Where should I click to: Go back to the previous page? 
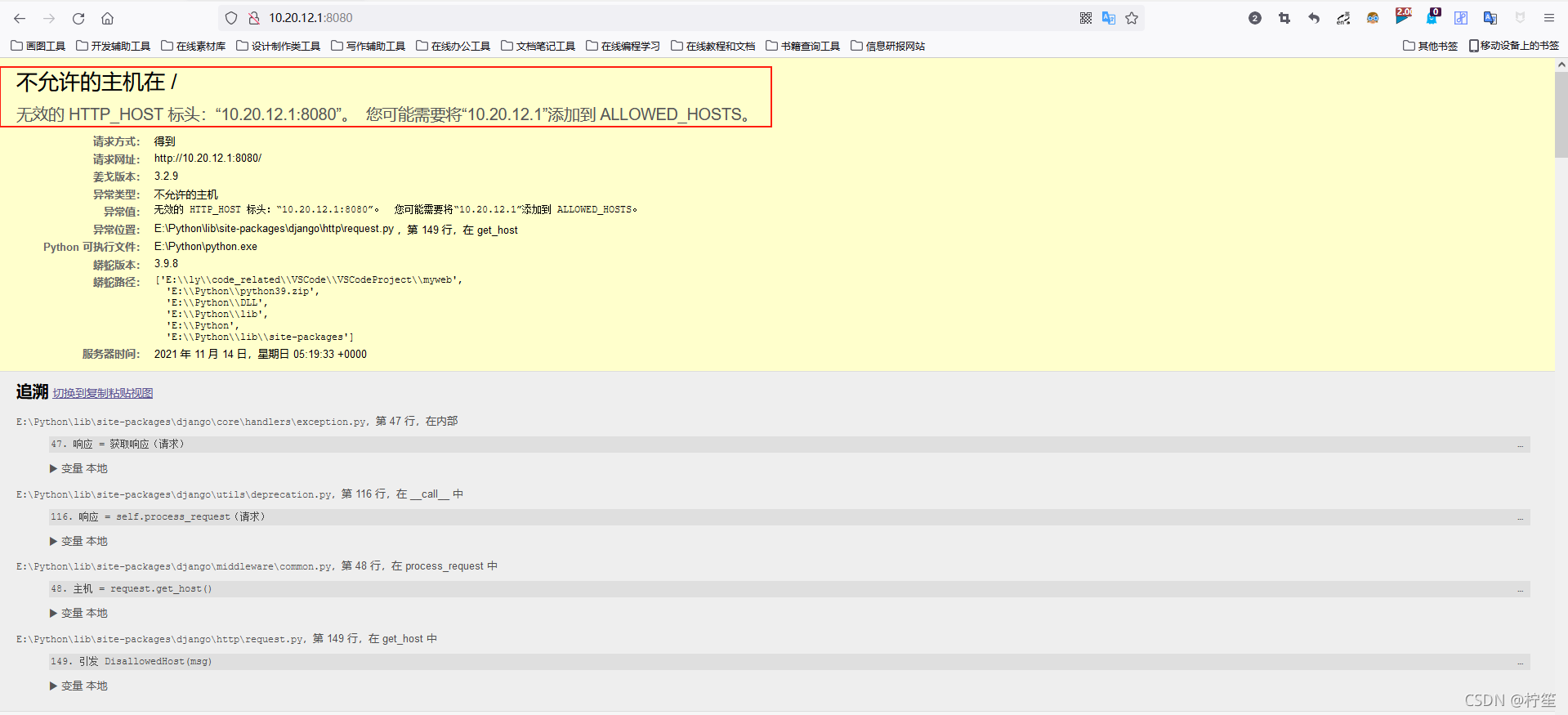tap(20, 18)
